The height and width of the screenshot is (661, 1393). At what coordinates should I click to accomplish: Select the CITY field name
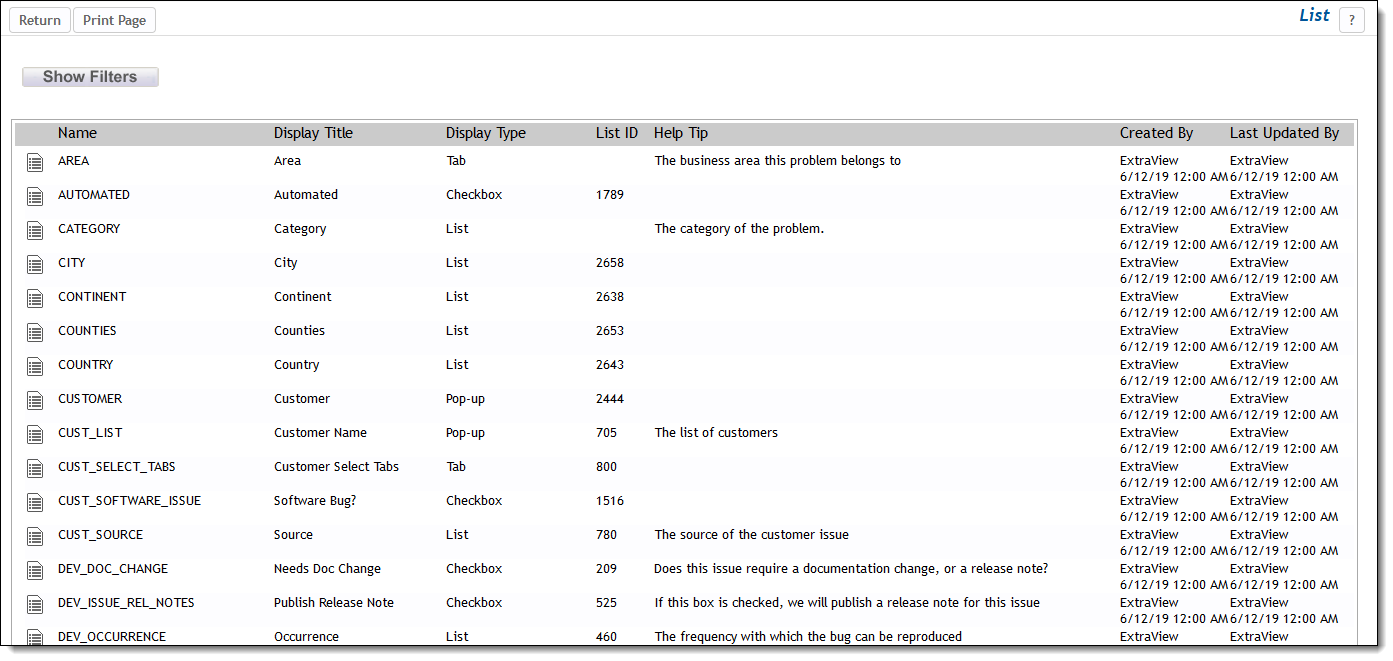coord(72,262)
